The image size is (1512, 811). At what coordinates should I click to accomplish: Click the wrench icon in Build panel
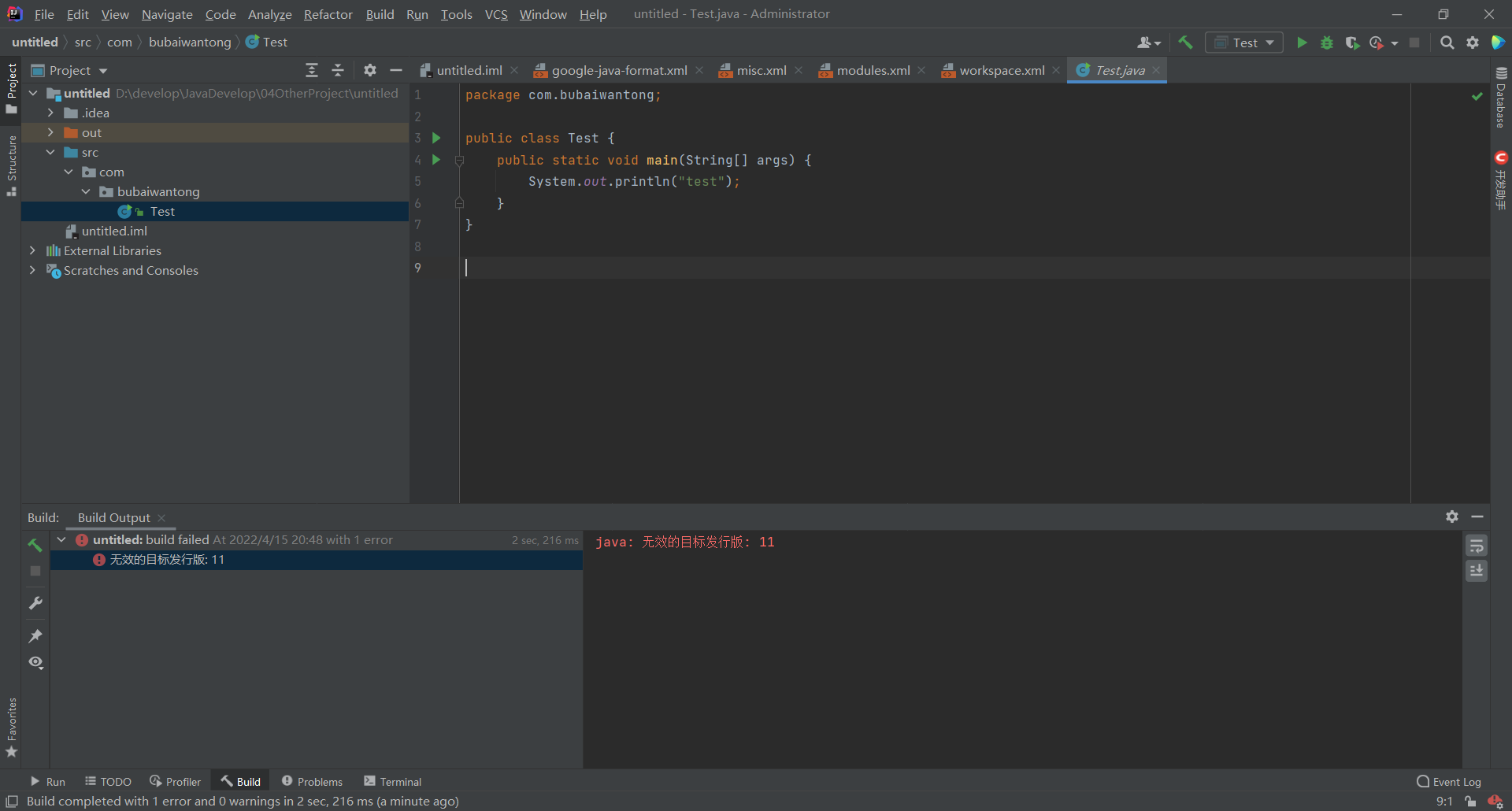[x=35, y=603]
